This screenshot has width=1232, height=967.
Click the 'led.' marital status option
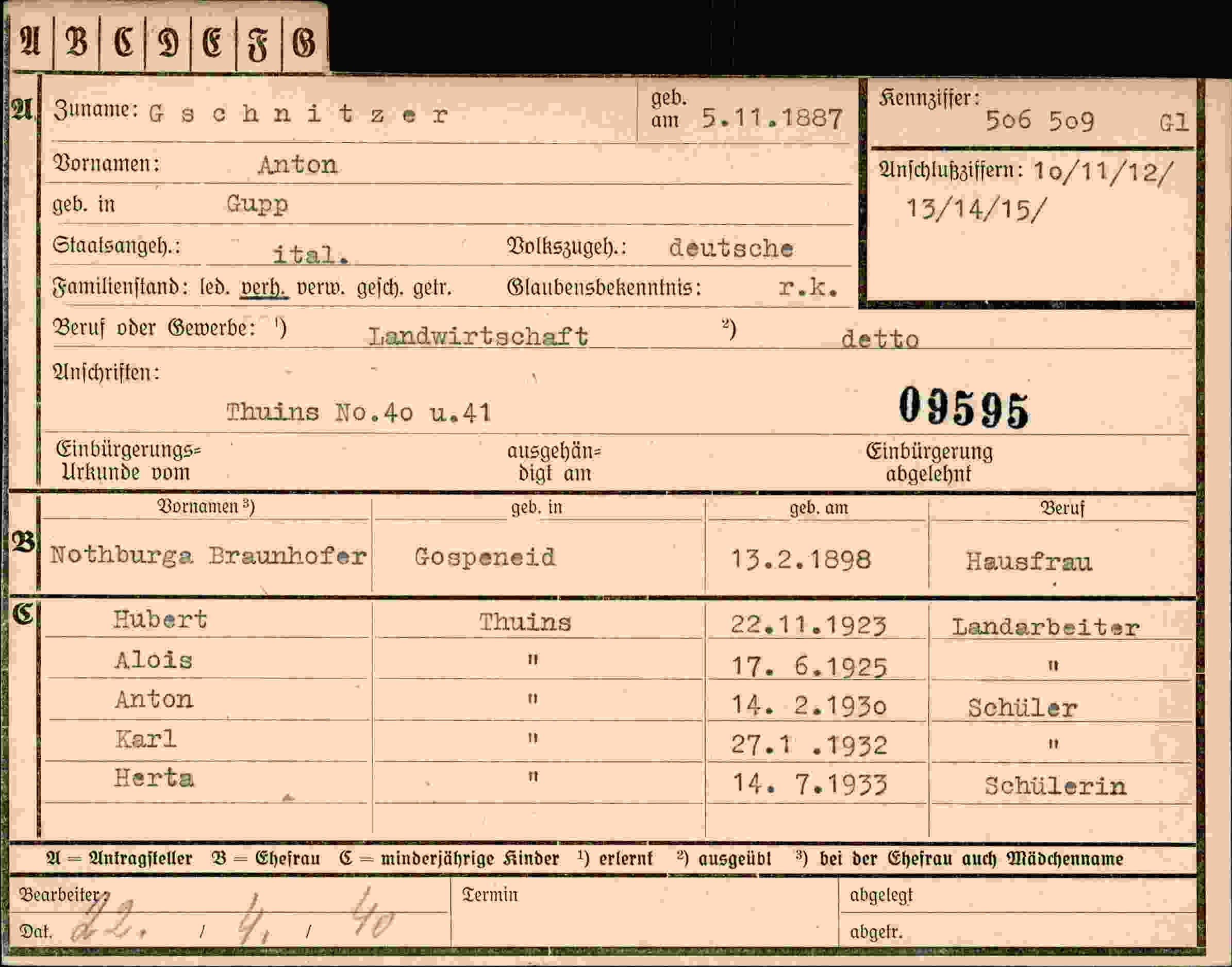click(214, 288)
